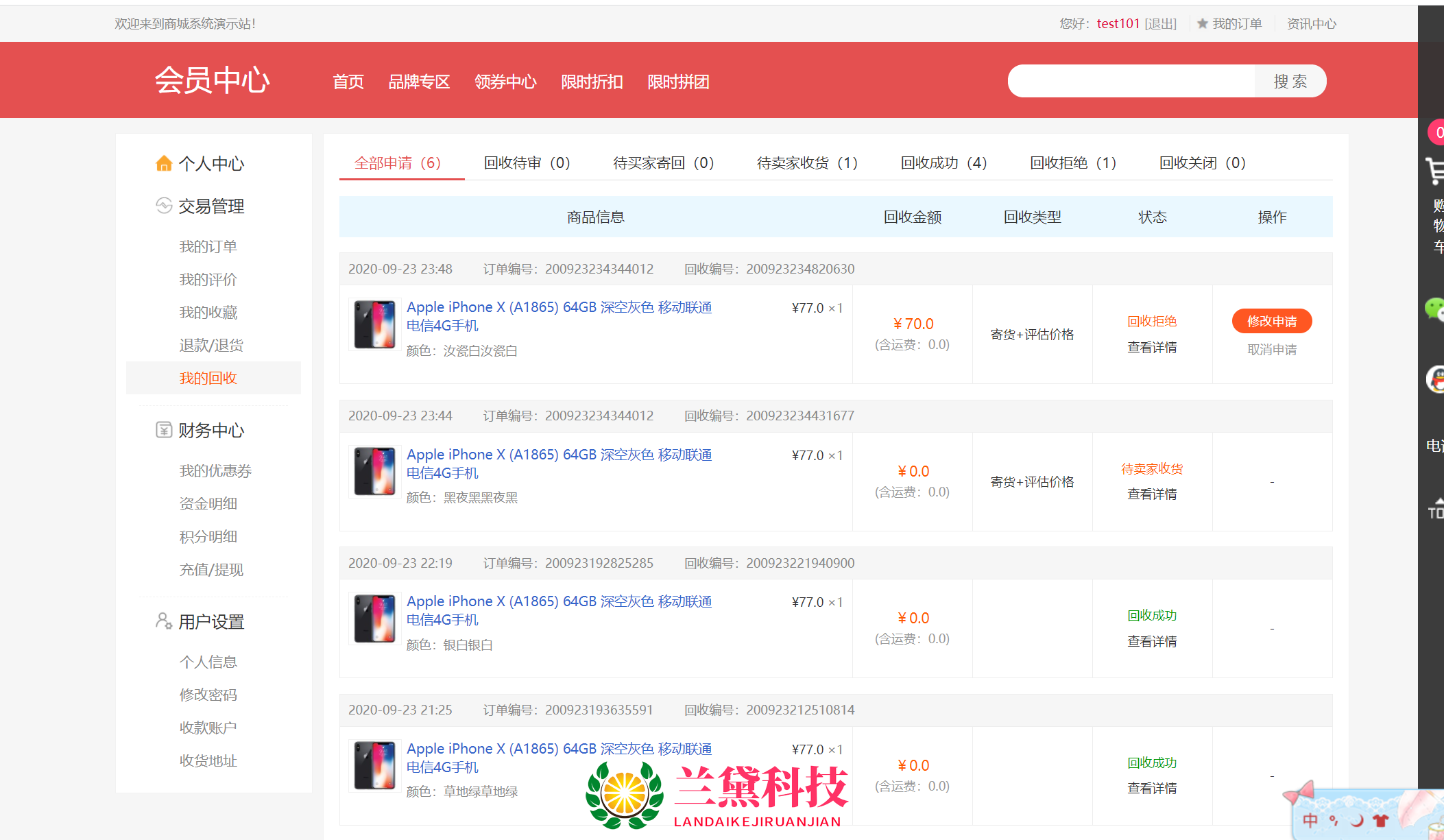Click the first iPhone X product thumbnail
1444x840 pixels.
(374, 324)
